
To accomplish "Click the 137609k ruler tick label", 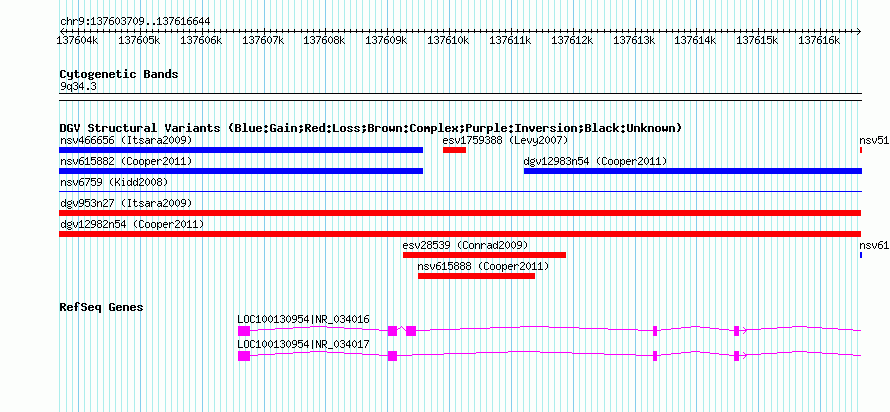I will coord(387,40).
